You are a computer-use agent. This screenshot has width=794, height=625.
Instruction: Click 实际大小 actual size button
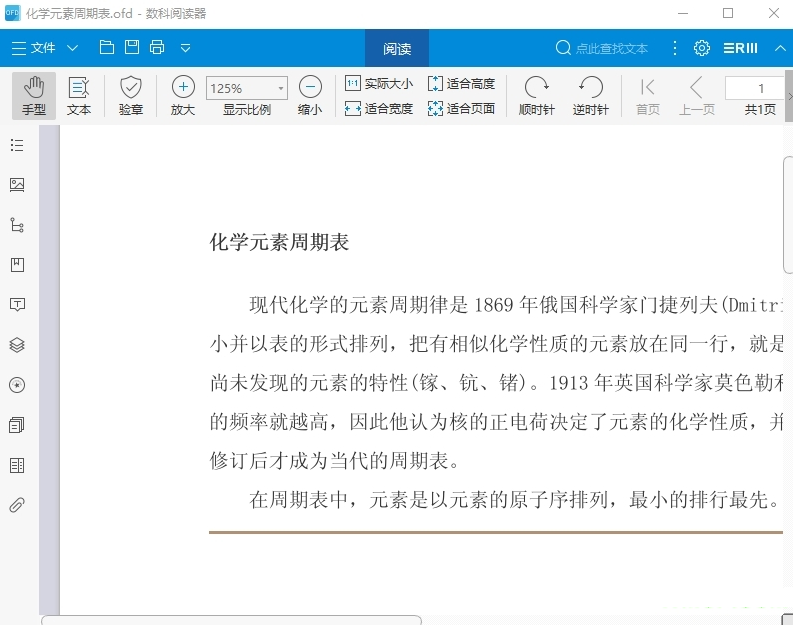[x=378, y=84]
